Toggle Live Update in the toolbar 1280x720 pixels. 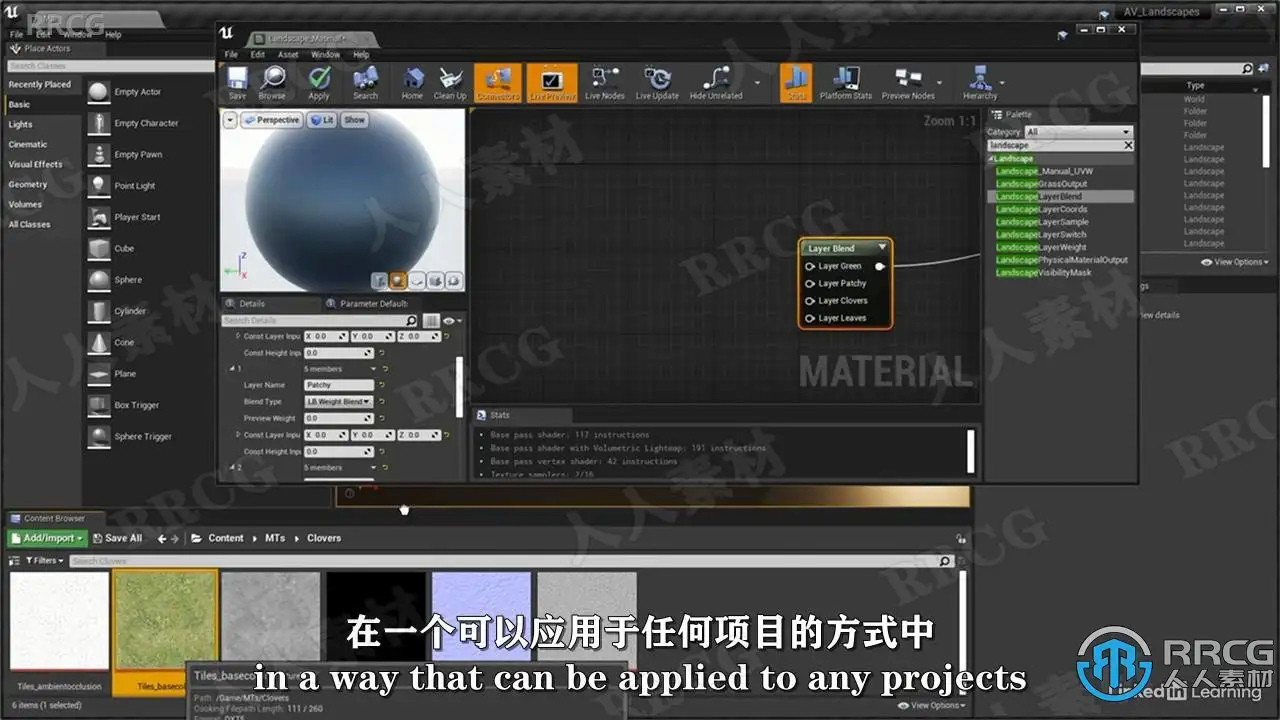[657, 83]
